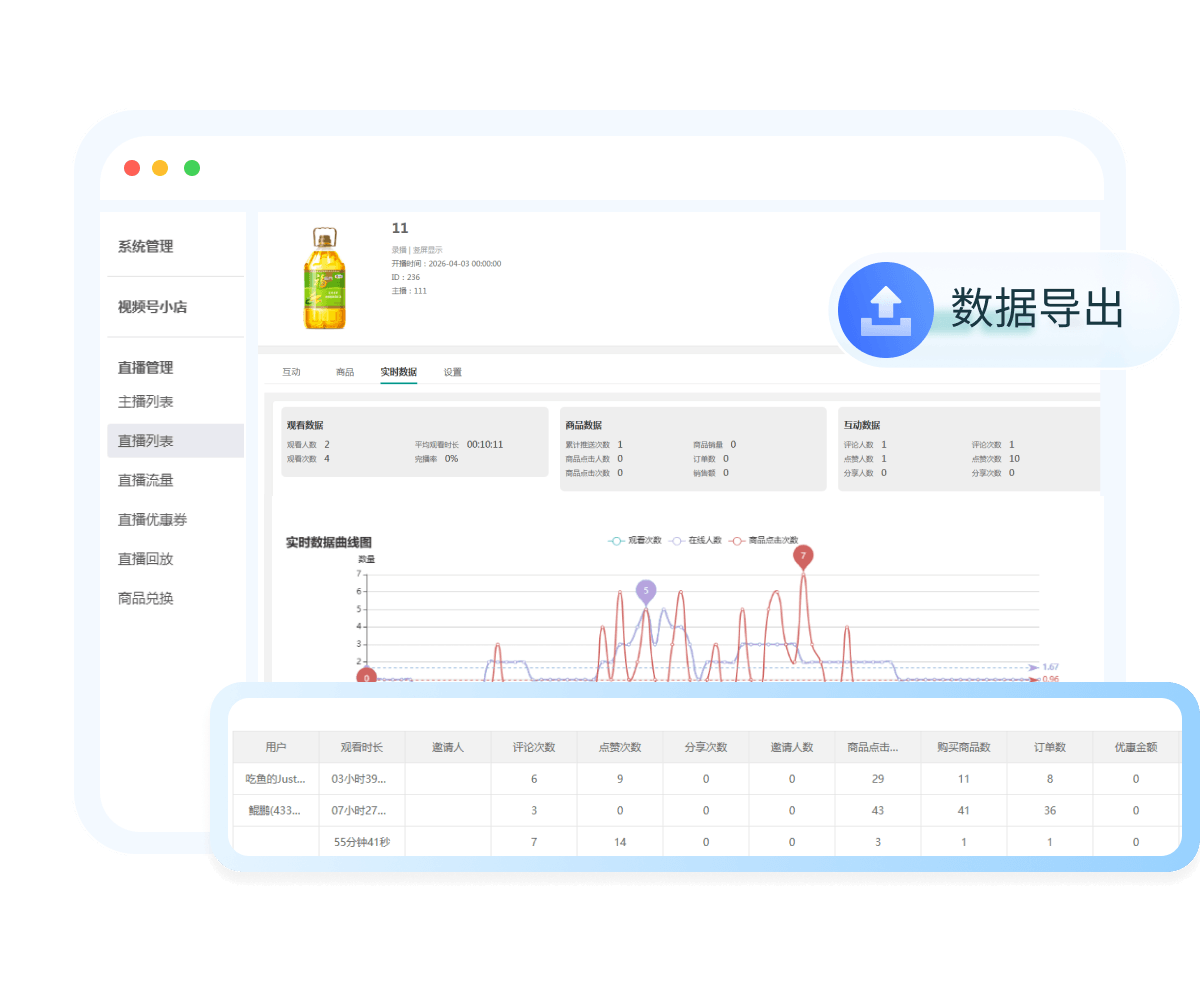The image size is (1200, 1000).
Task: Click the purple peak marker labeled 5
Action: [646, 591]
